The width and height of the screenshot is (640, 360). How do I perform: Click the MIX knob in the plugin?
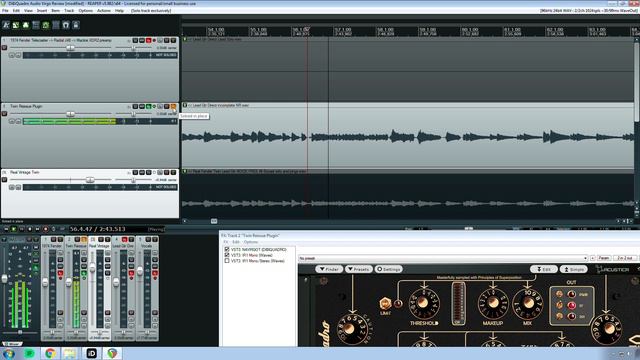tap(528, 303)
